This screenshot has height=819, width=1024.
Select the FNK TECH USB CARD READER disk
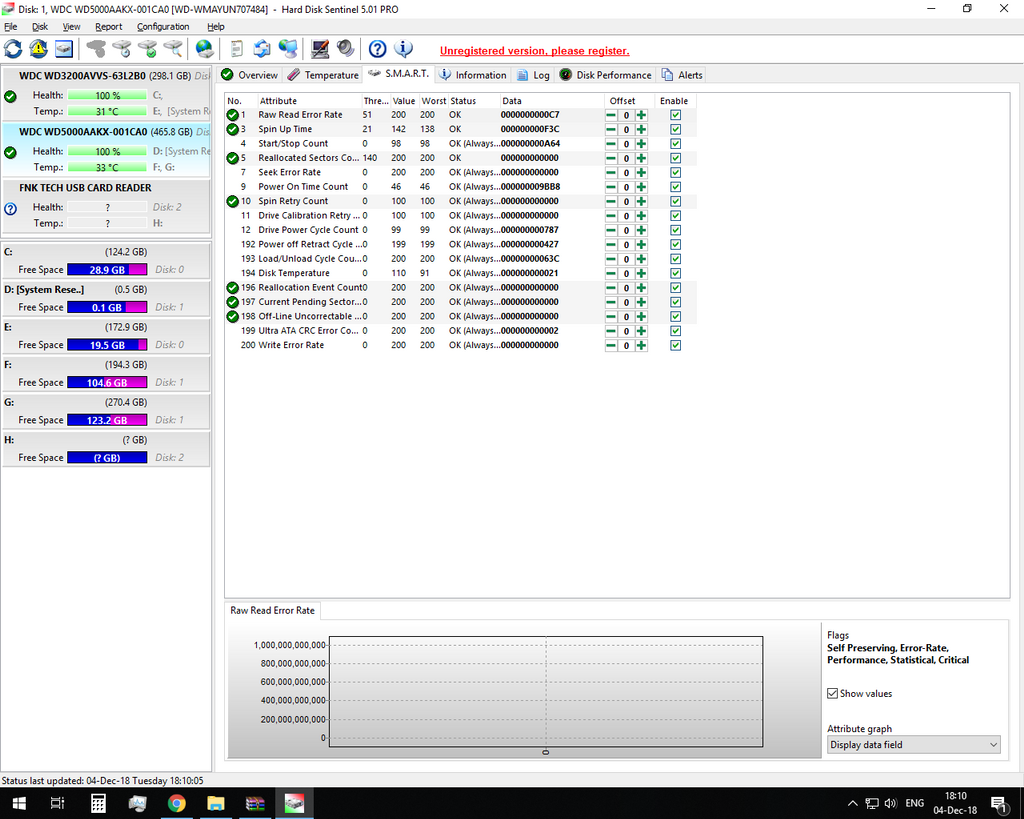(106, 205)
